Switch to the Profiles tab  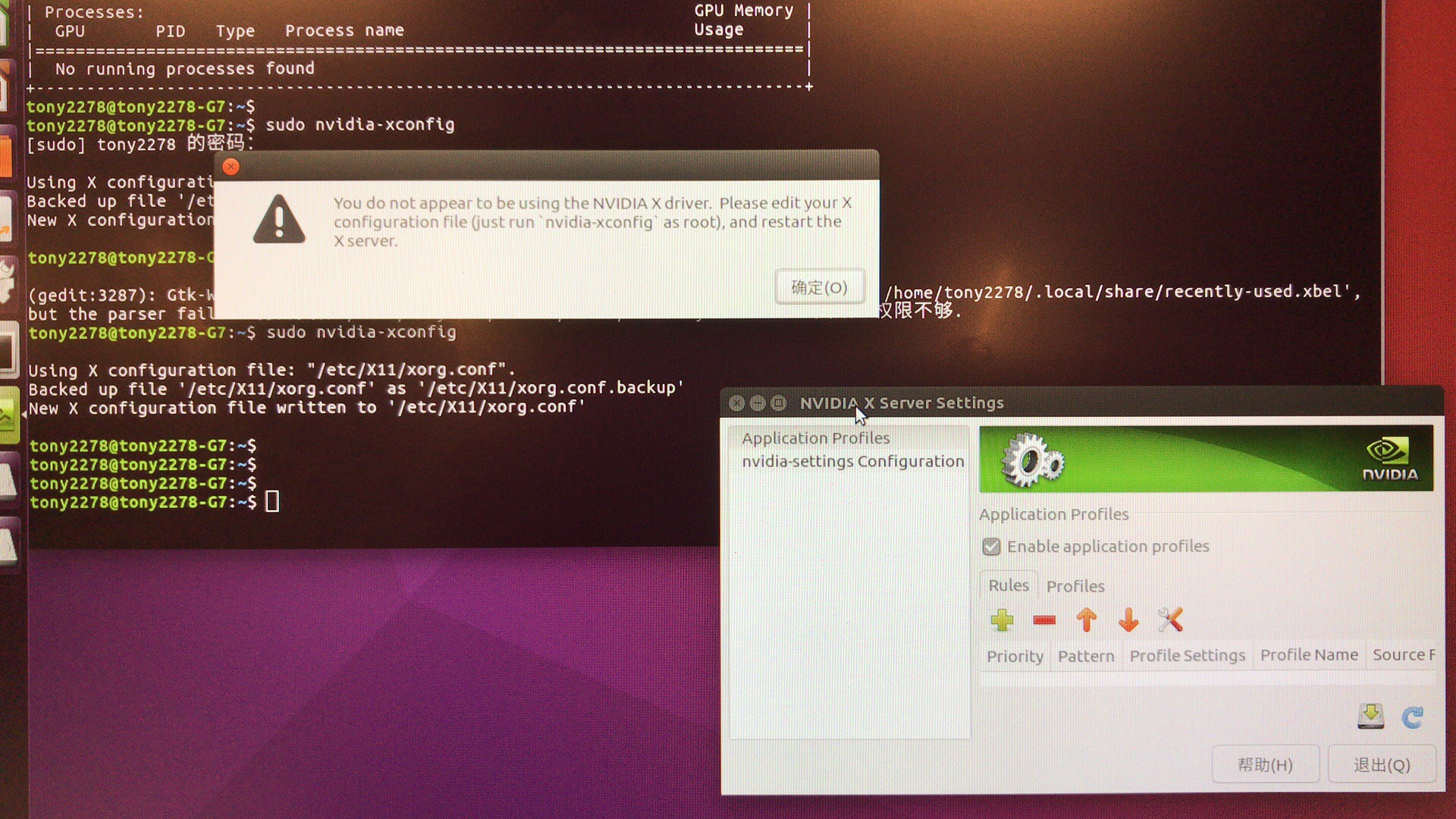click(1075, 586)
